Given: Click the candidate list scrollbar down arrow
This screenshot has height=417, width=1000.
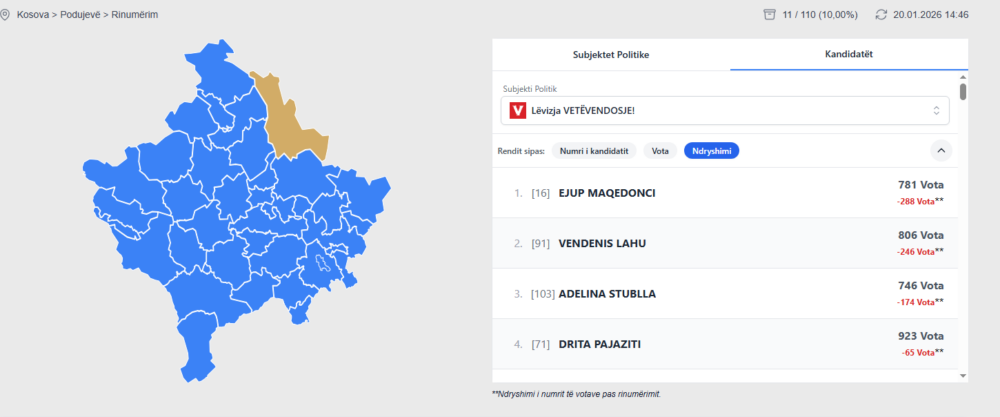Looking at the screenshot, I should pos(963,375).
